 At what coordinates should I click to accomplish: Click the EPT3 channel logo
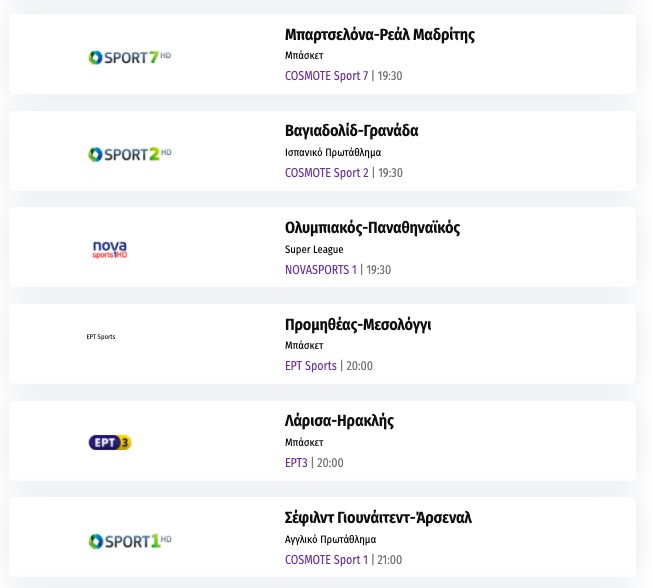110,442
